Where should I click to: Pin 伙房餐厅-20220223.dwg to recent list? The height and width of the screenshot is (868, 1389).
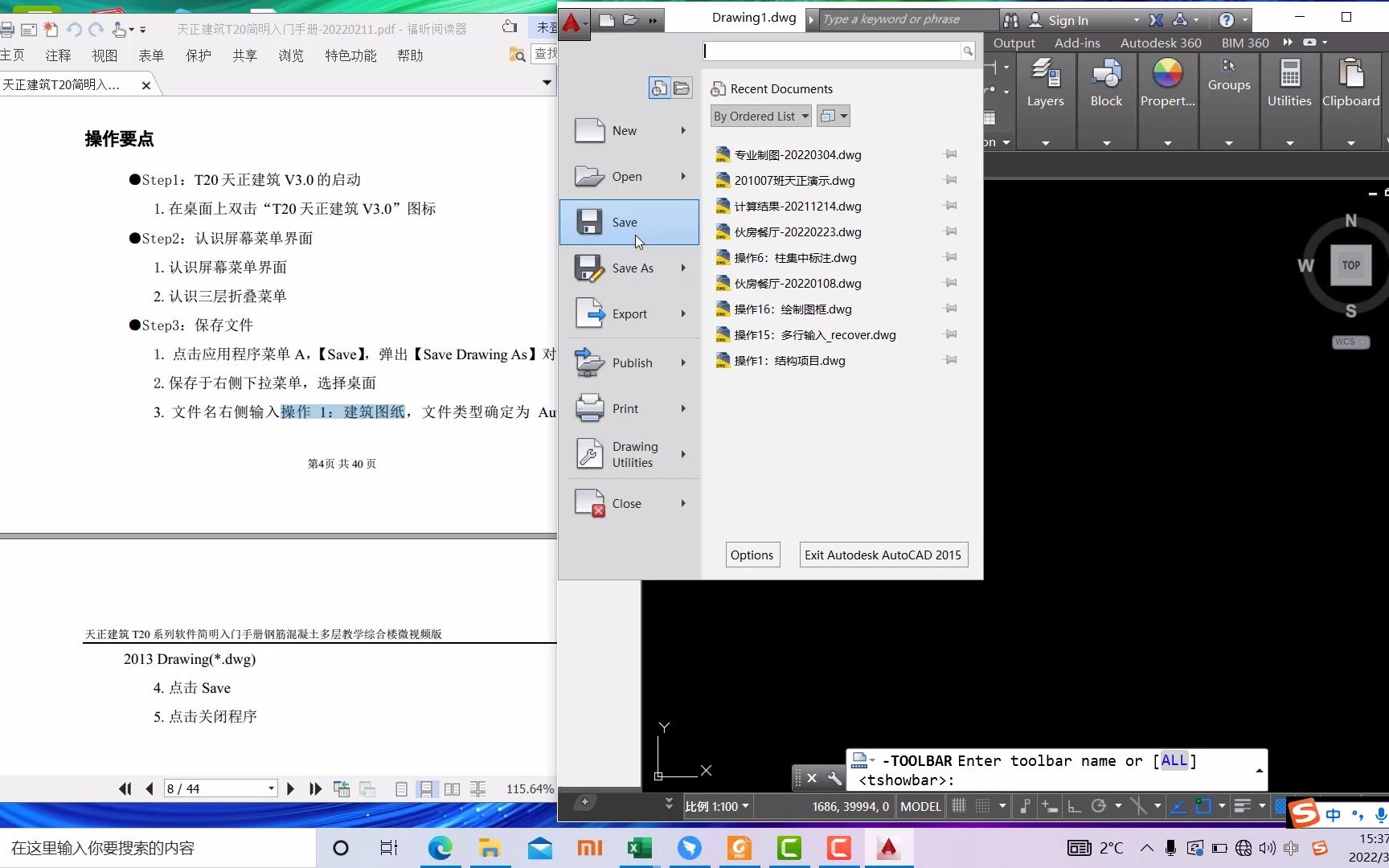(951, 231)
